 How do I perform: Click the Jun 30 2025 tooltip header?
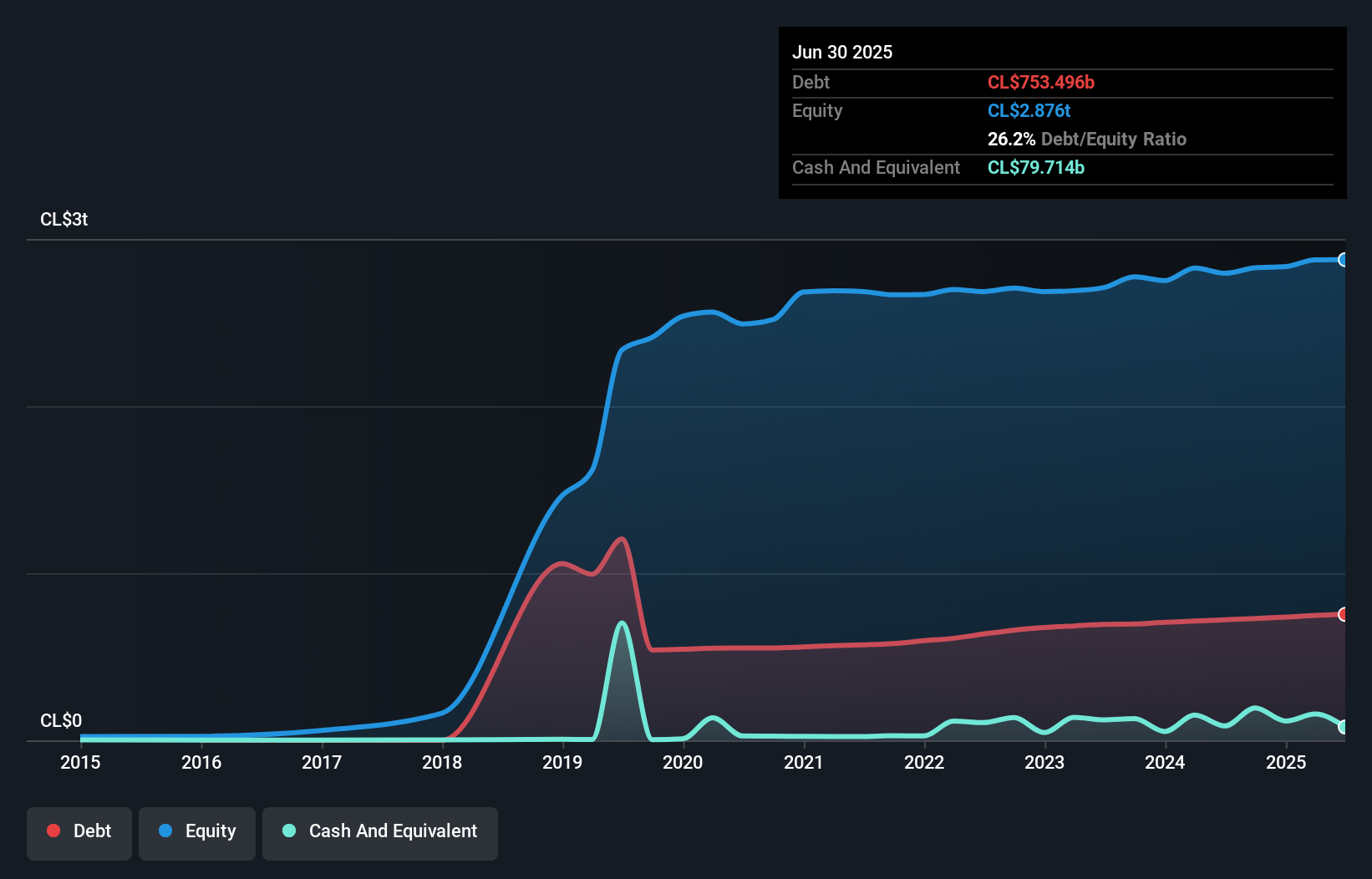tap(842, 52)
